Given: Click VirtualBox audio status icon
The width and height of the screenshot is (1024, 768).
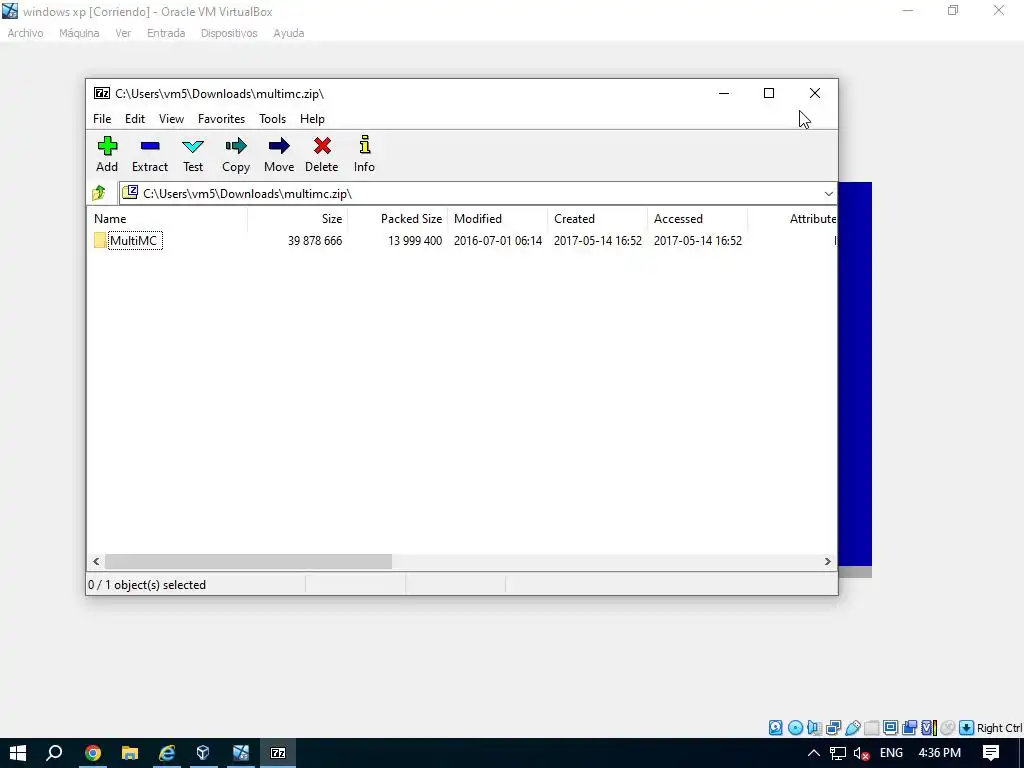Looking at the screenshot, I should (814, 728).
